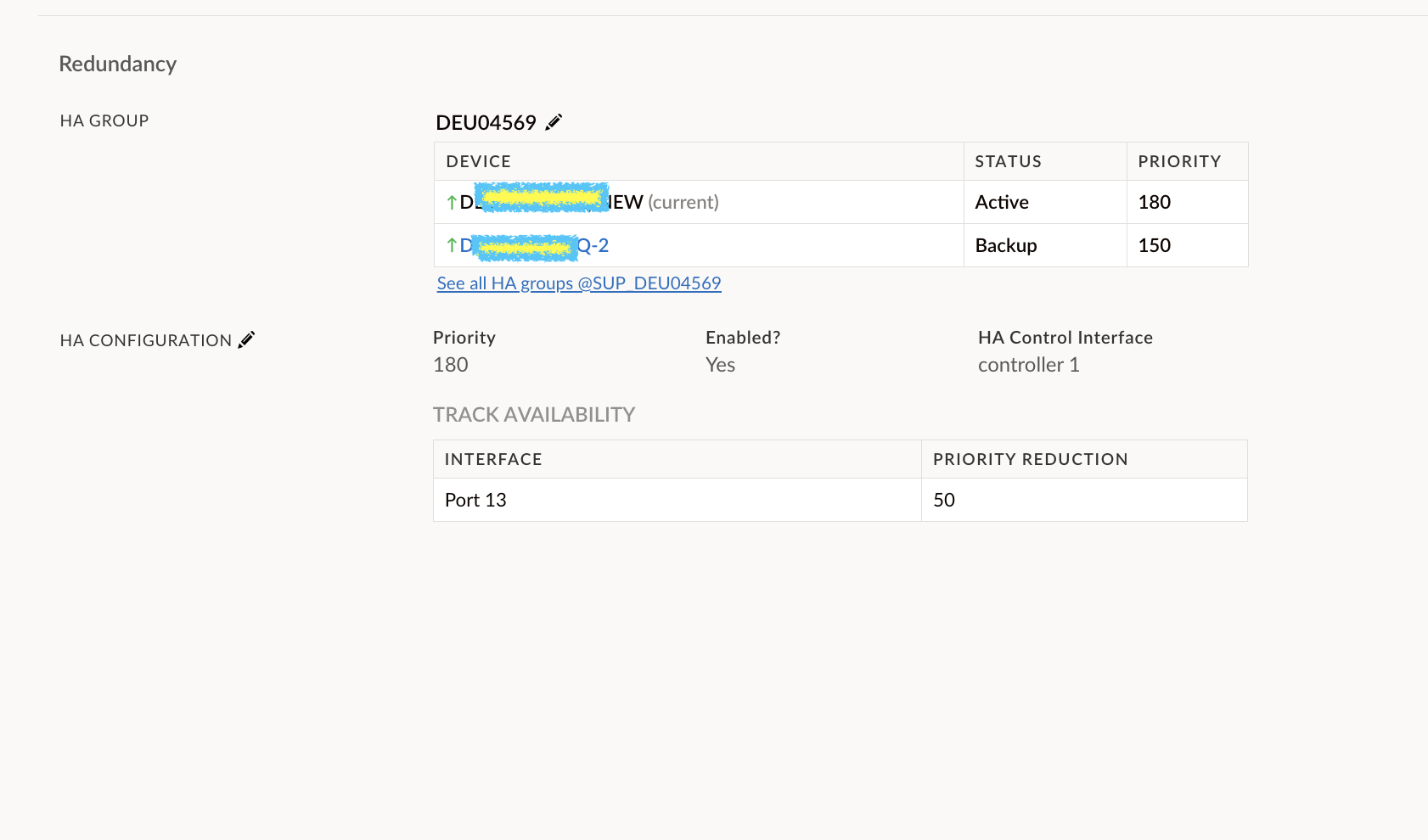Select the Active status cell

(1002, 203)
